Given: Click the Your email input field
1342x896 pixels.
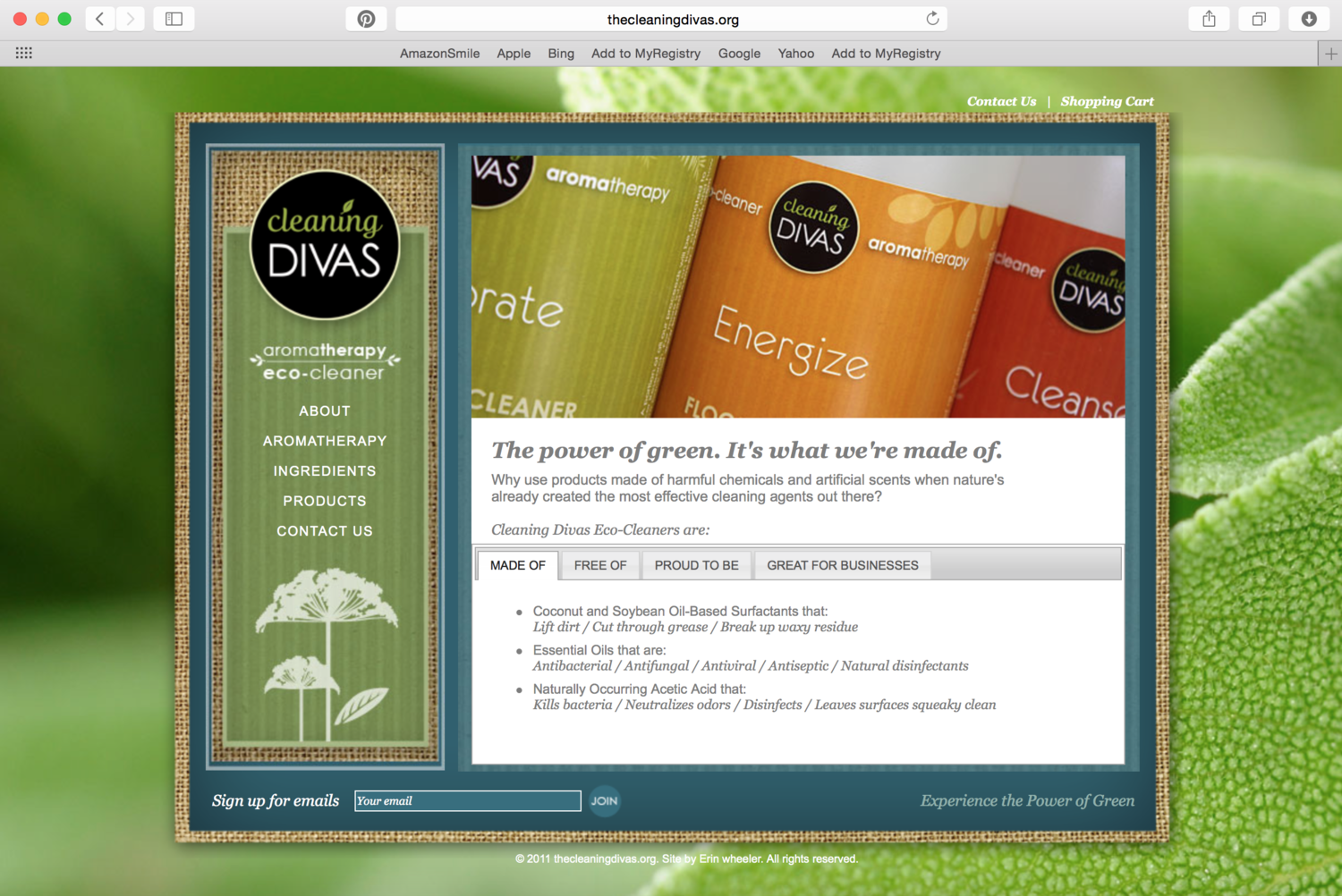Looking at the screenshot, I should click(x=468, y=800).
